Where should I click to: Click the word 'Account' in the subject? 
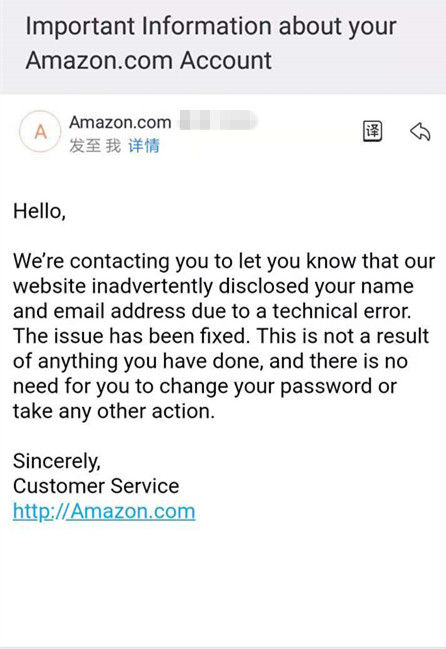click(x=226, y=60)
